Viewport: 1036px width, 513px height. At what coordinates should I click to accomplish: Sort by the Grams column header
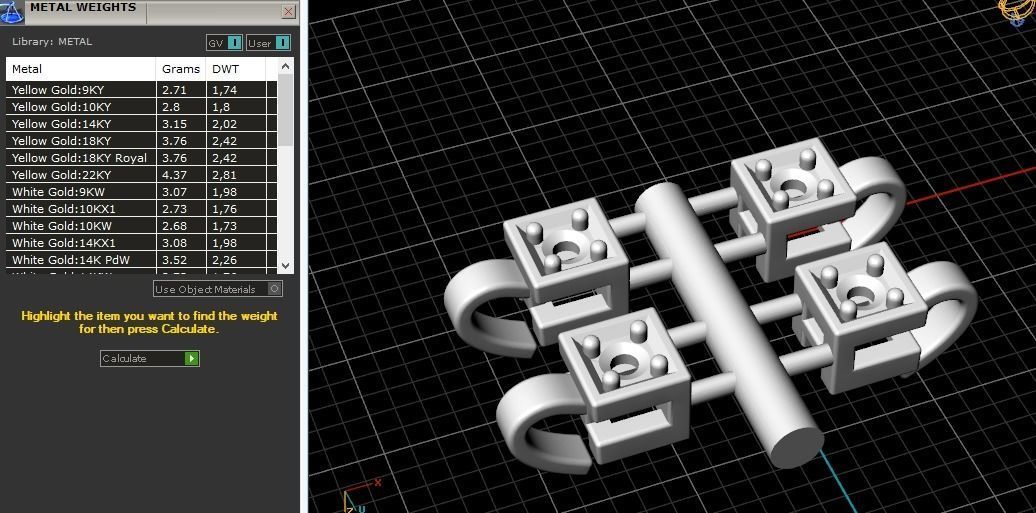point(181,69)
